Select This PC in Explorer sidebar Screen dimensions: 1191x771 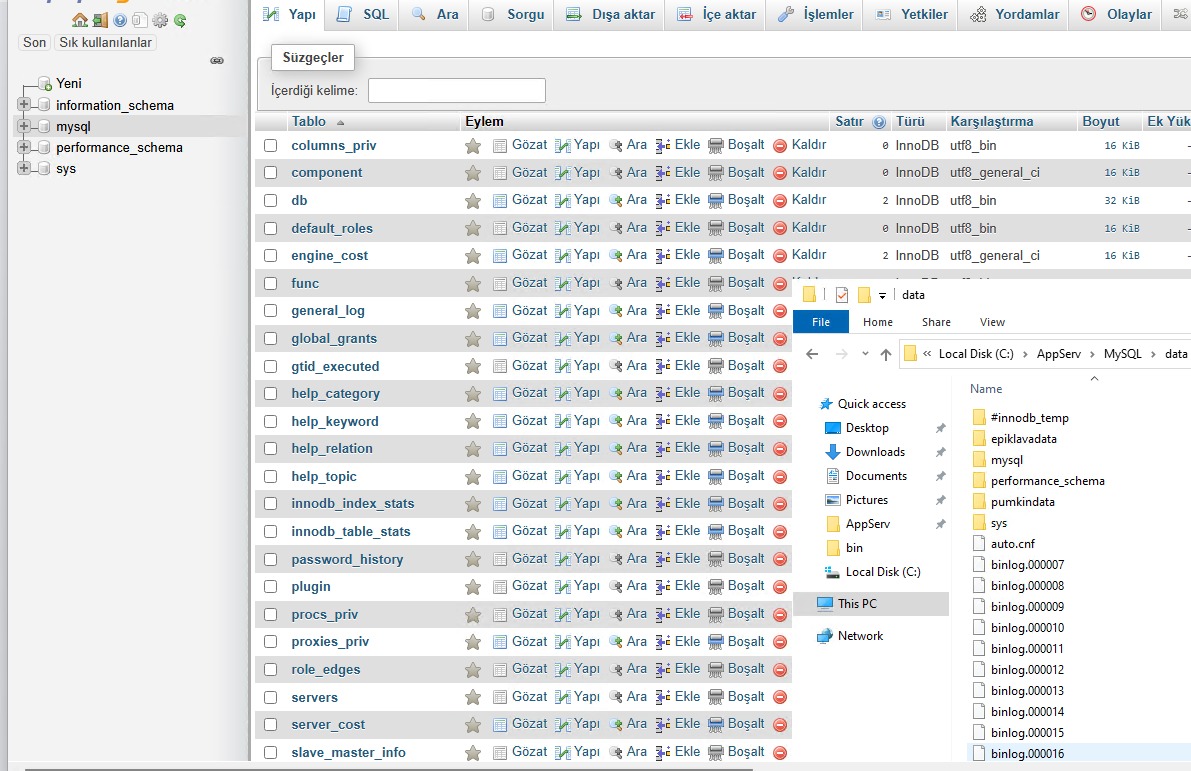tap(857, 604)
